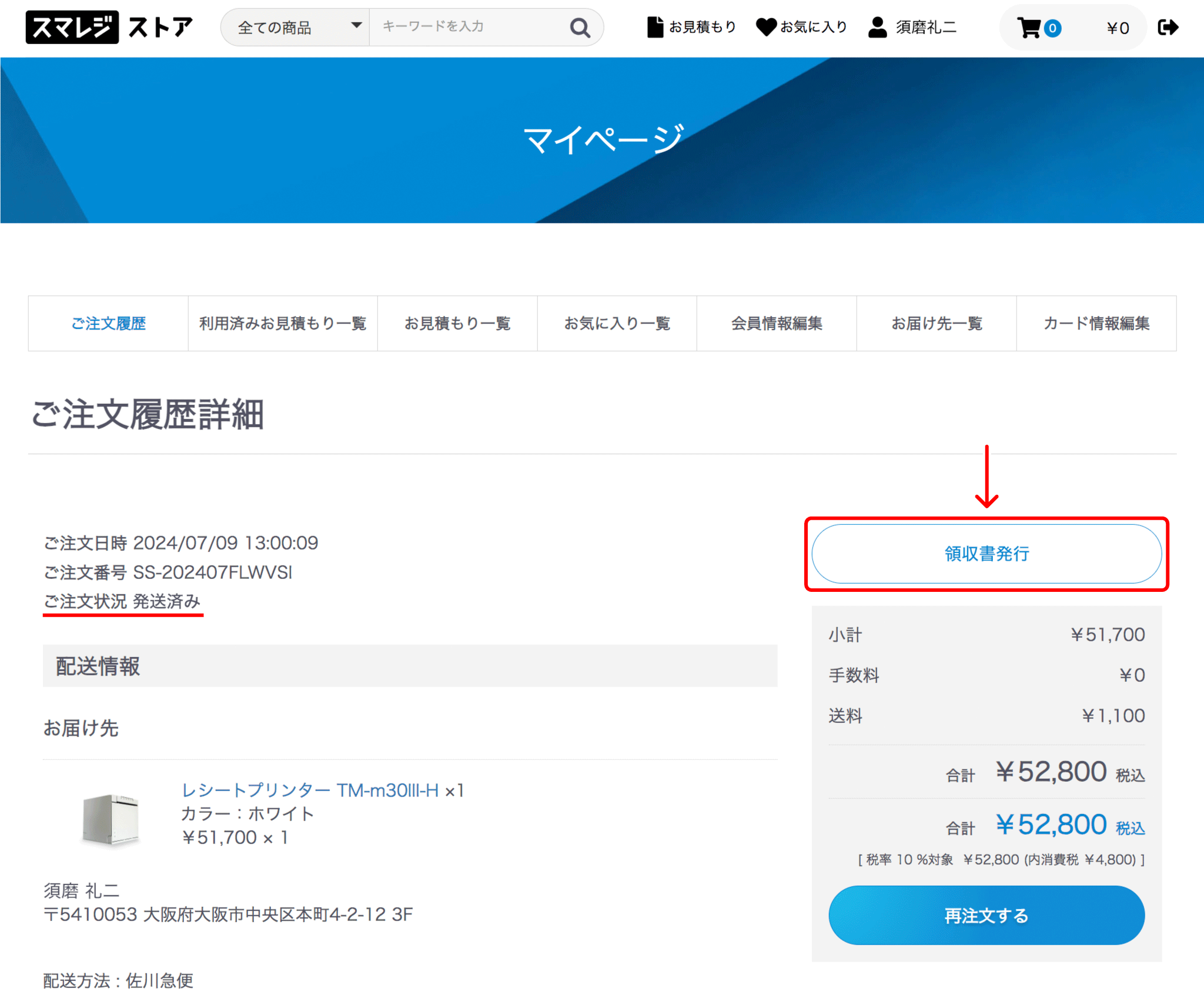Open お見積もり document icon
The height and width of the screenshot is (998, 1204).
click(x=654, y=27)
